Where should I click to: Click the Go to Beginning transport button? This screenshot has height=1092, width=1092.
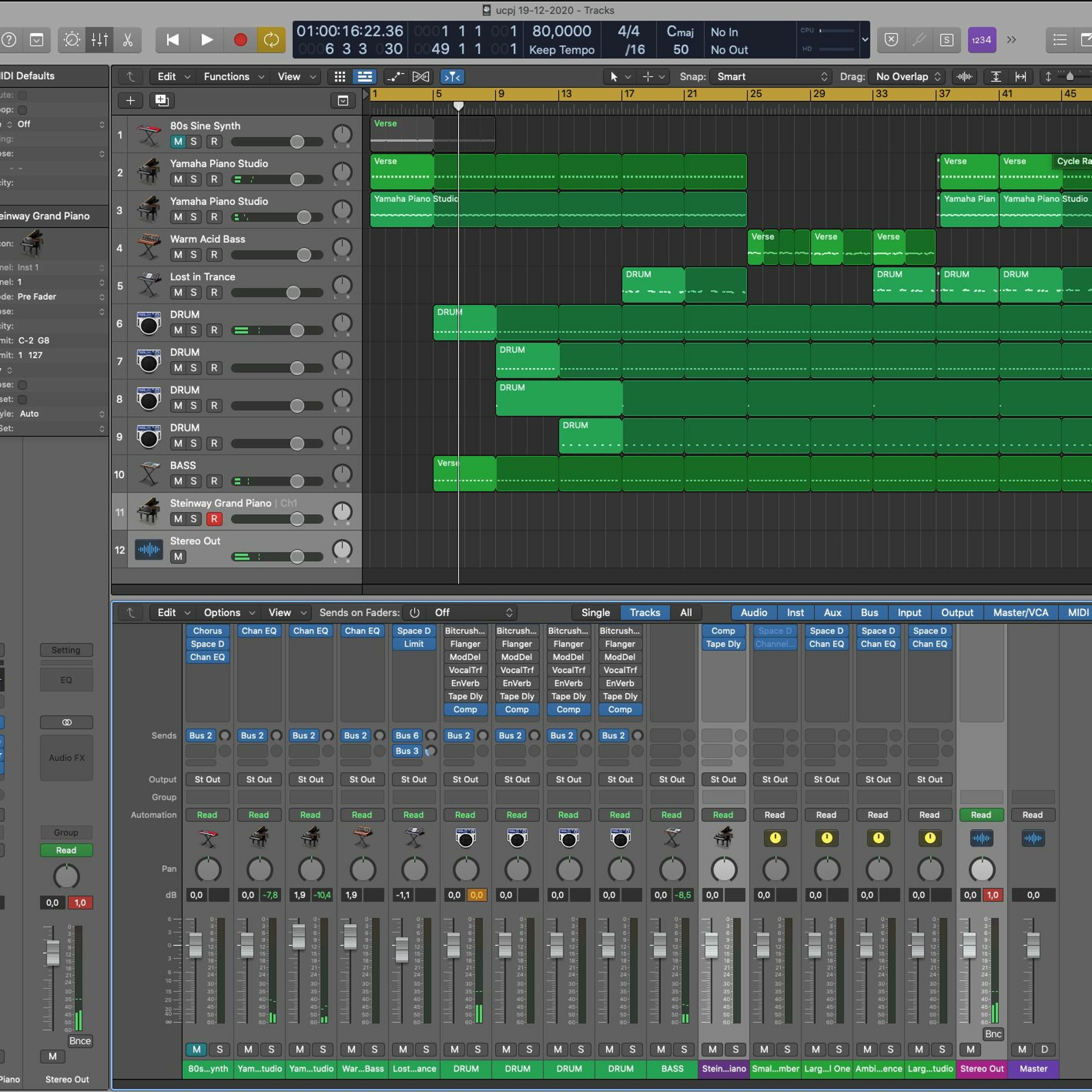(x=173, y=40)
